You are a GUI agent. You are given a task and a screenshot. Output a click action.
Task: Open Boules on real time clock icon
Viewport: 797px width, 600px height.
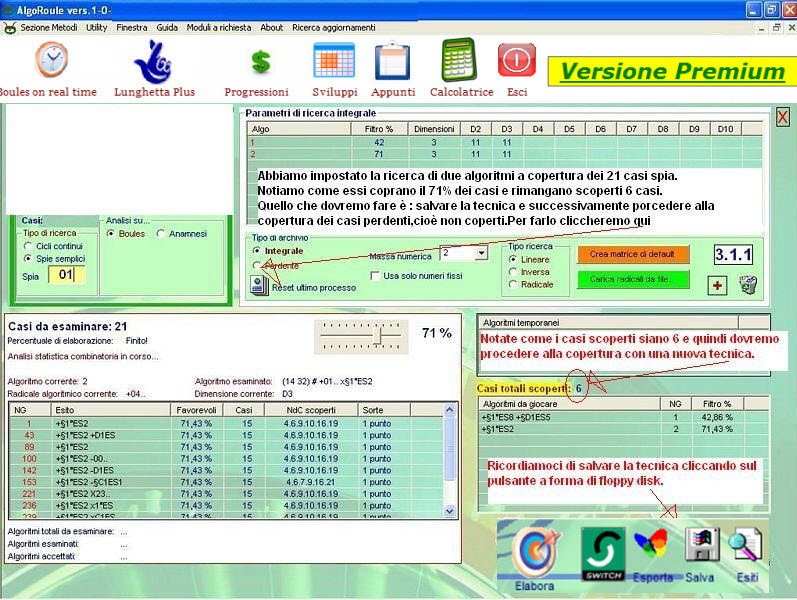coord(51,59)
